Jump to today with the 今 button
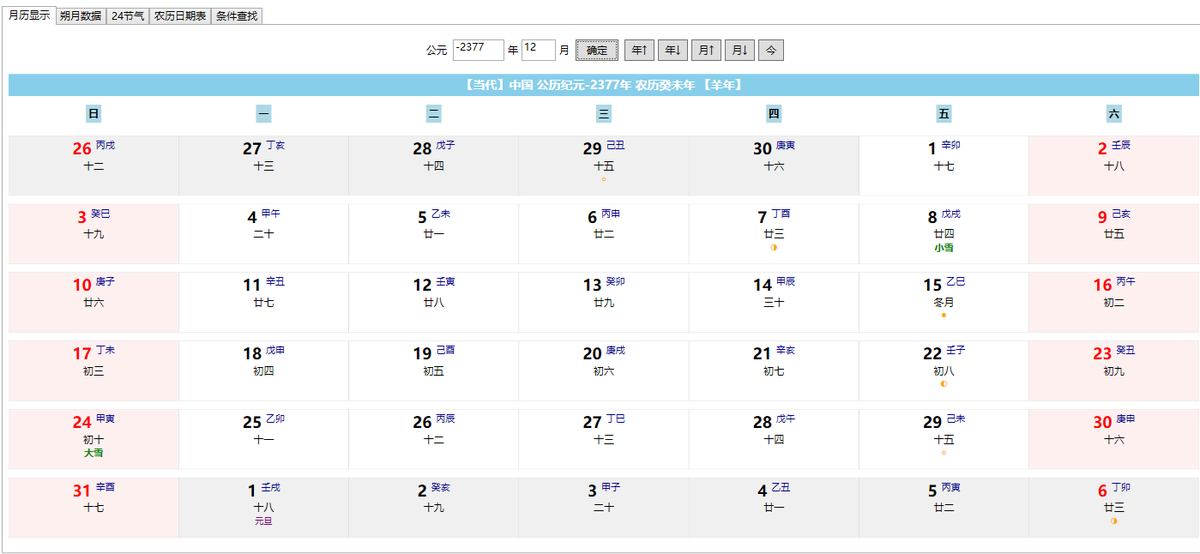This screenshot has height=554, width=1200. click(x=770, y=50)
